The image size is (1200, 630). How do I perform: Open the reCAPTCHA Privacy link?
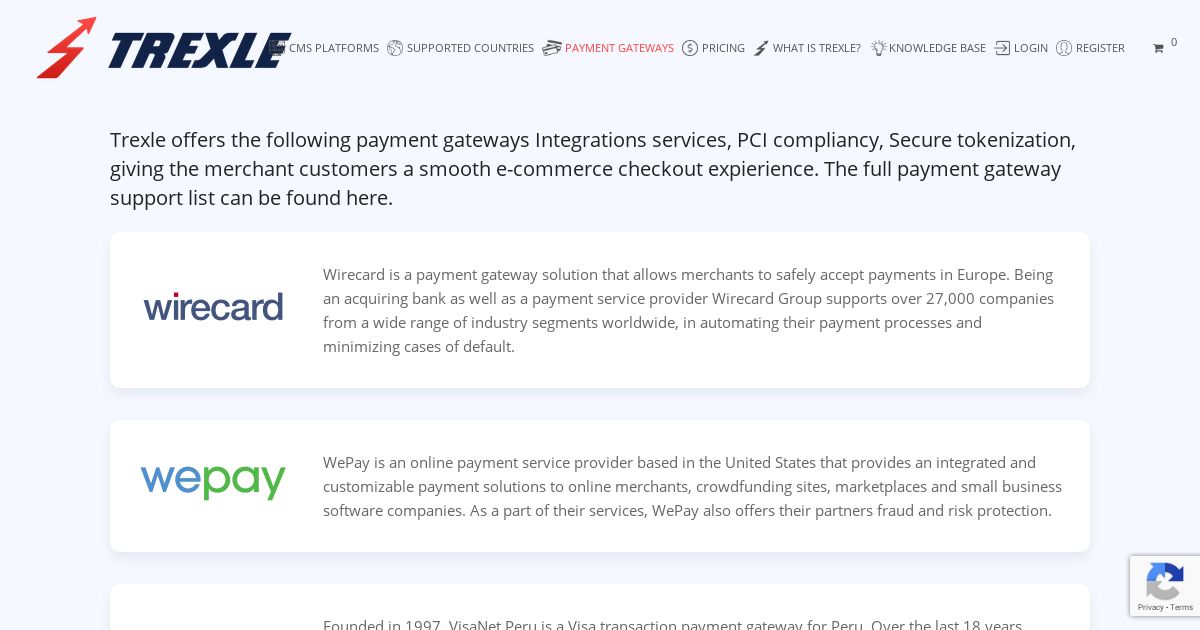1151,607
